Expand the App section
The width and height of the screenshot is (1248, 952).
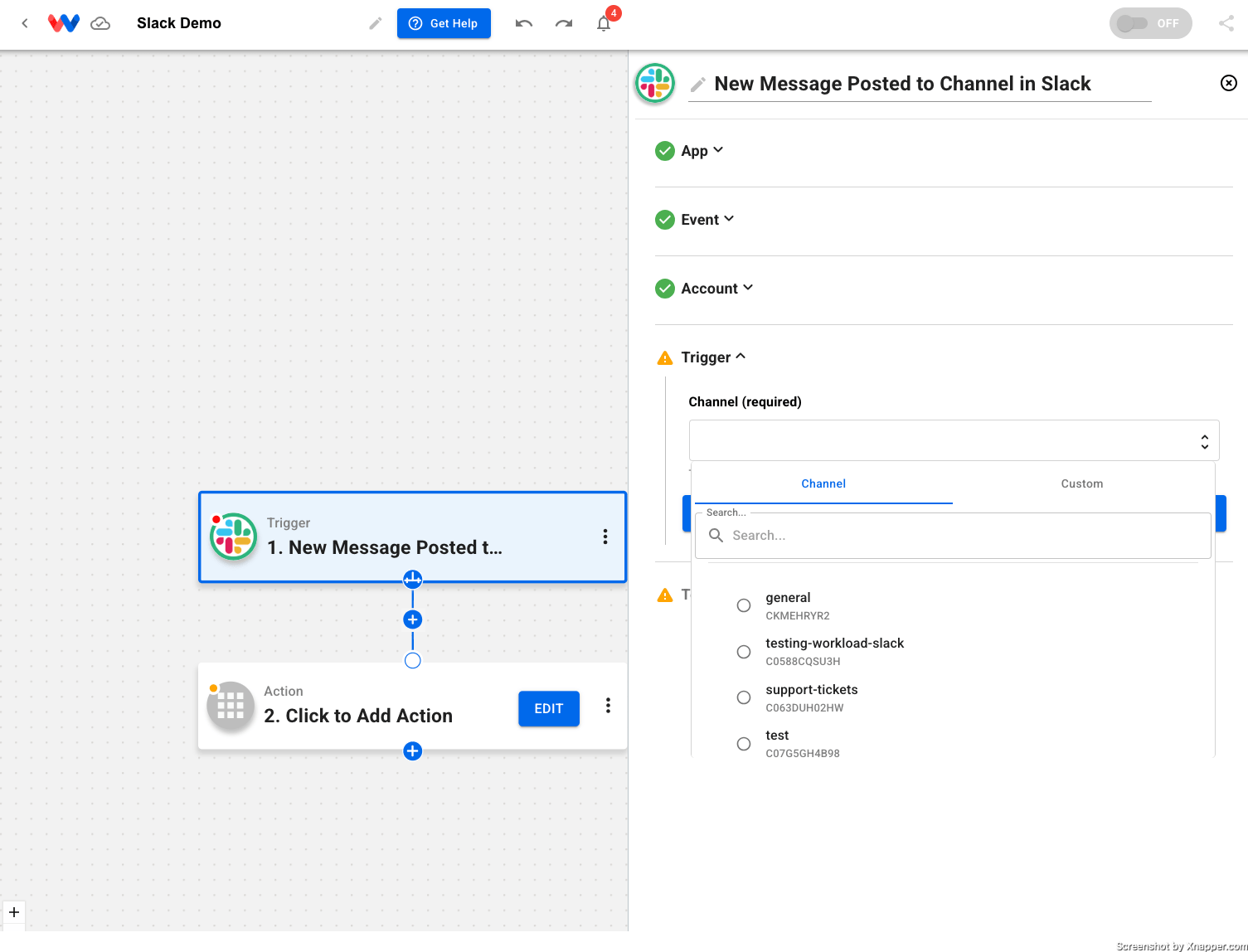point(702,151)
